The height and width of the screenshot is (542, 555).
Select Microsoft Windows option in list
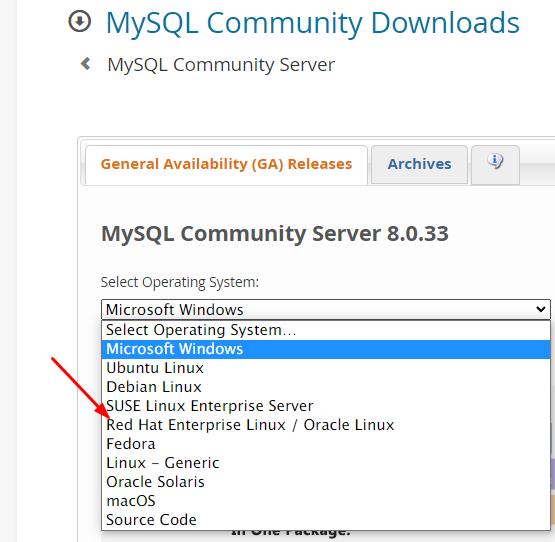[x=326, y=349]
